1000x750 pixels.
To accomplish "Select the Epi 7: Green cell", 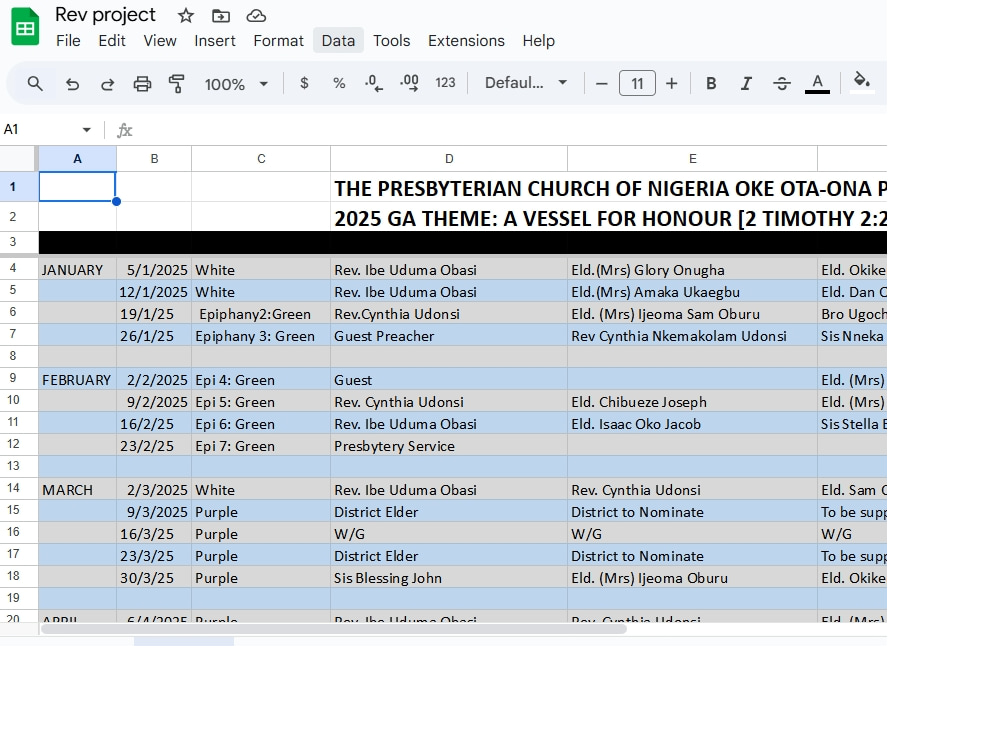I will coord(261,446).
